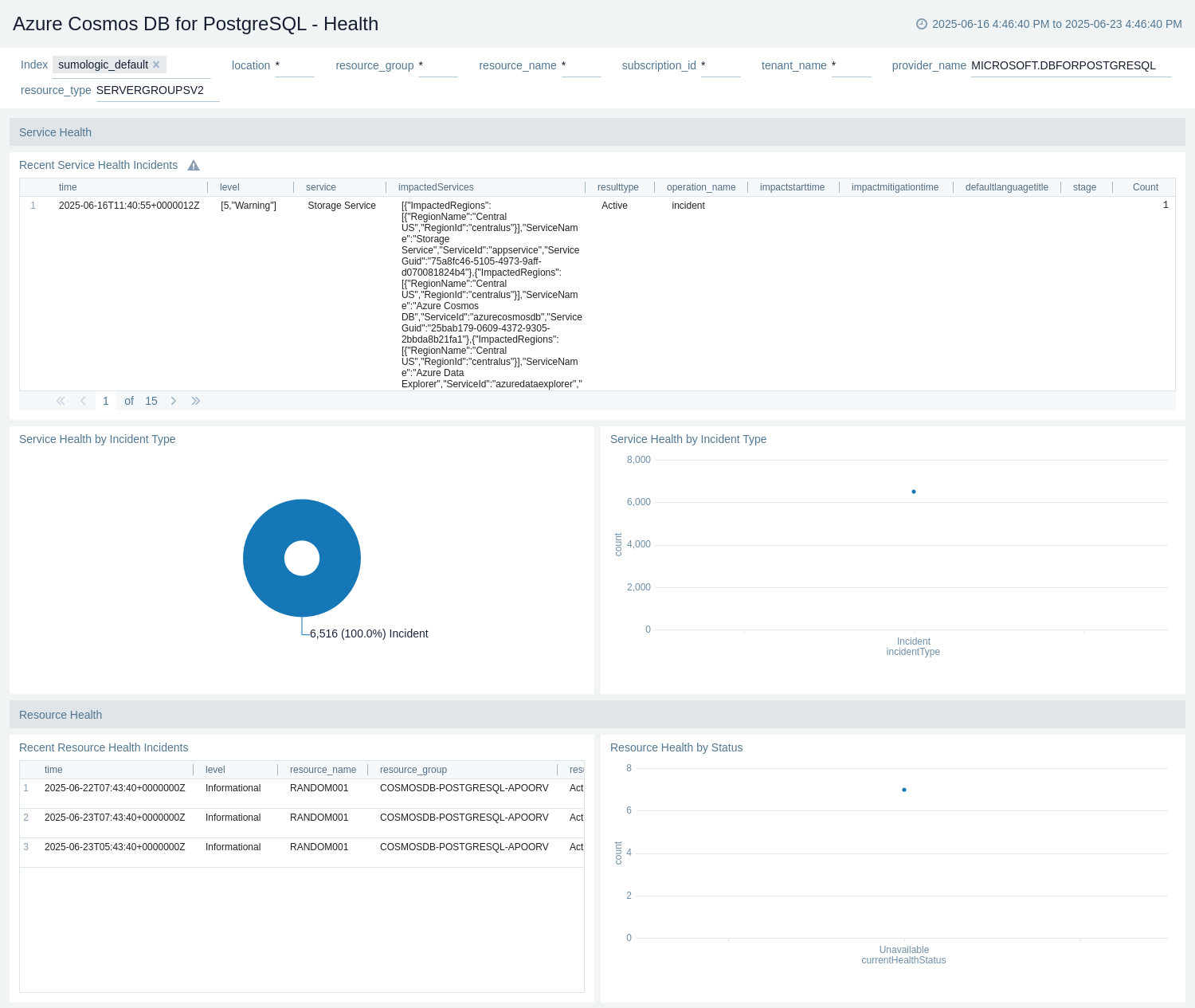Edit the location filter value
Image resolution: width=1195 pixels, height=1008 pixels.
(x=295, y=65)
